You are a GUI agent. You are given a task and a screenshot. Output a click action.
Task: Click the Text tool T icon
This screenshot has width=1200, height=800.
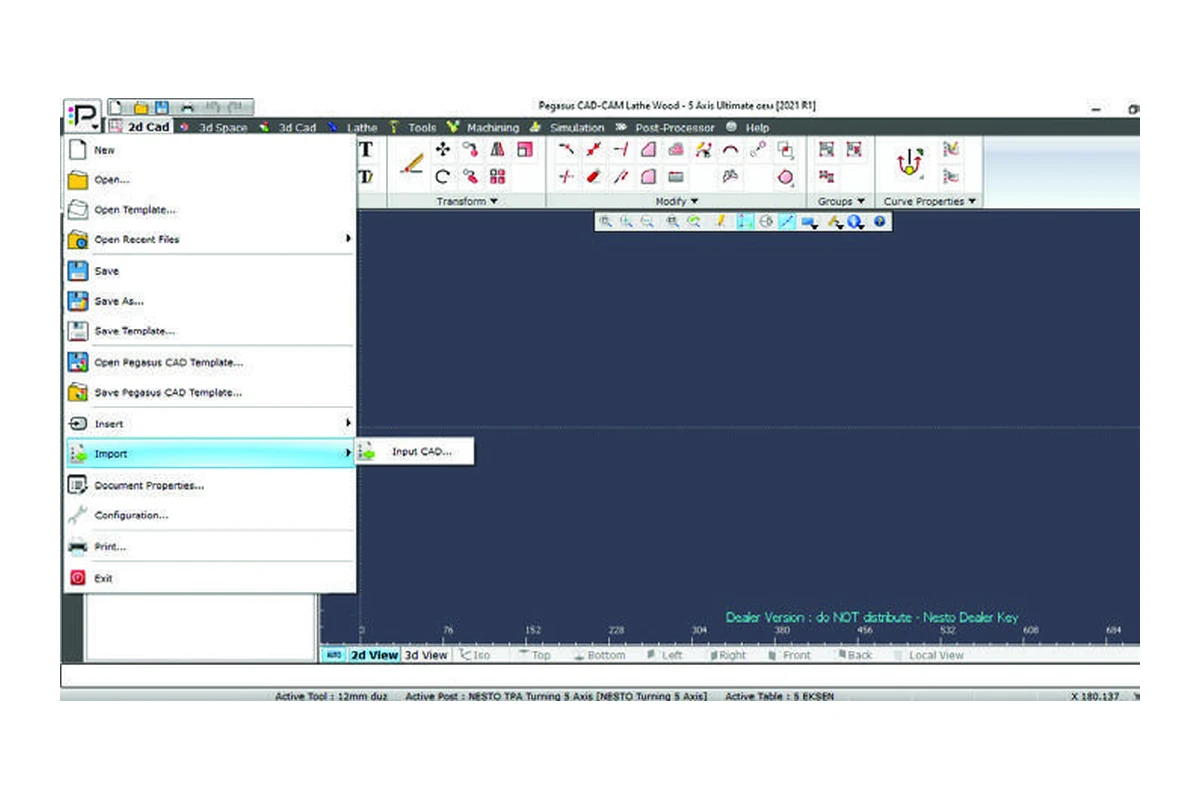[366, 150]
